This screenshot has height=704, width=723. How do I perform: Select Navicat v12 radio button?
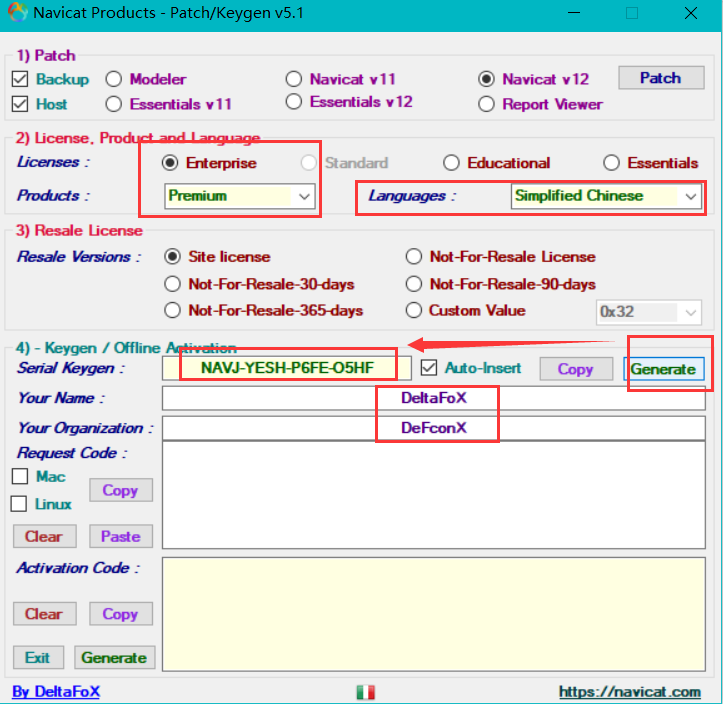point(486,79)
